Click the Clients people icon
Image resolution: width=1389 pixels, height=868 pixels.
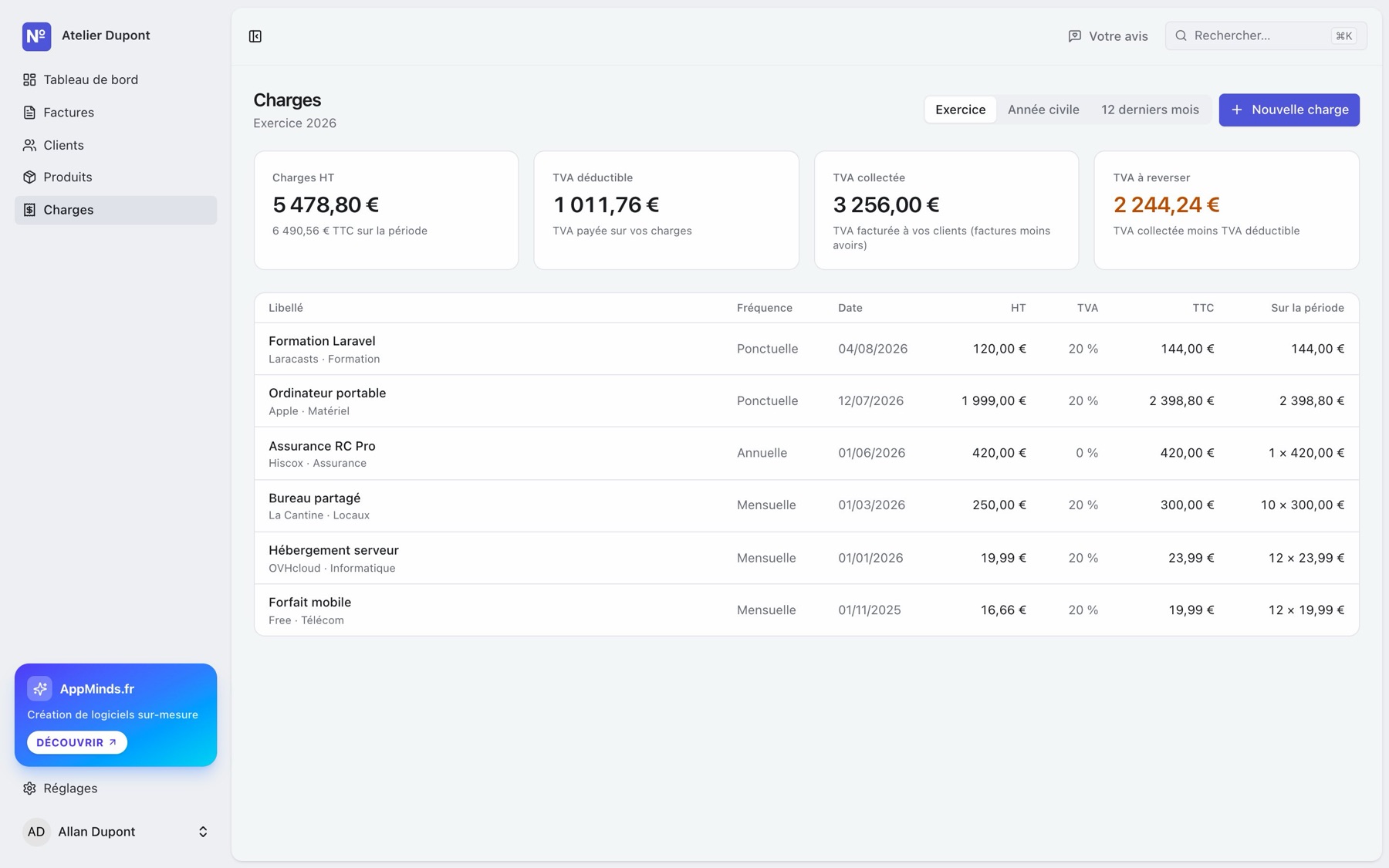pos(29,145)
